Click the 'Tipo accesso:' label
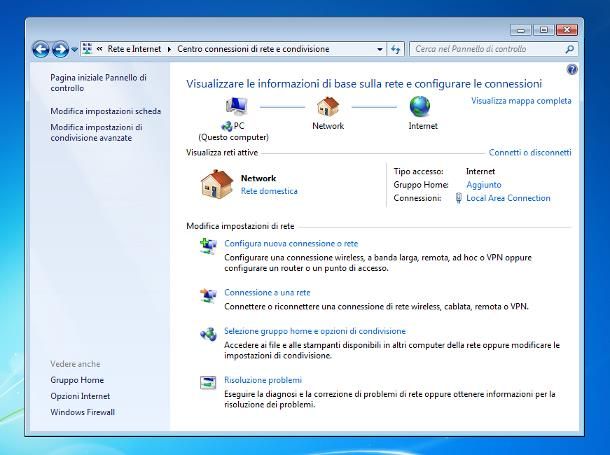 click(x=418, y=172)
